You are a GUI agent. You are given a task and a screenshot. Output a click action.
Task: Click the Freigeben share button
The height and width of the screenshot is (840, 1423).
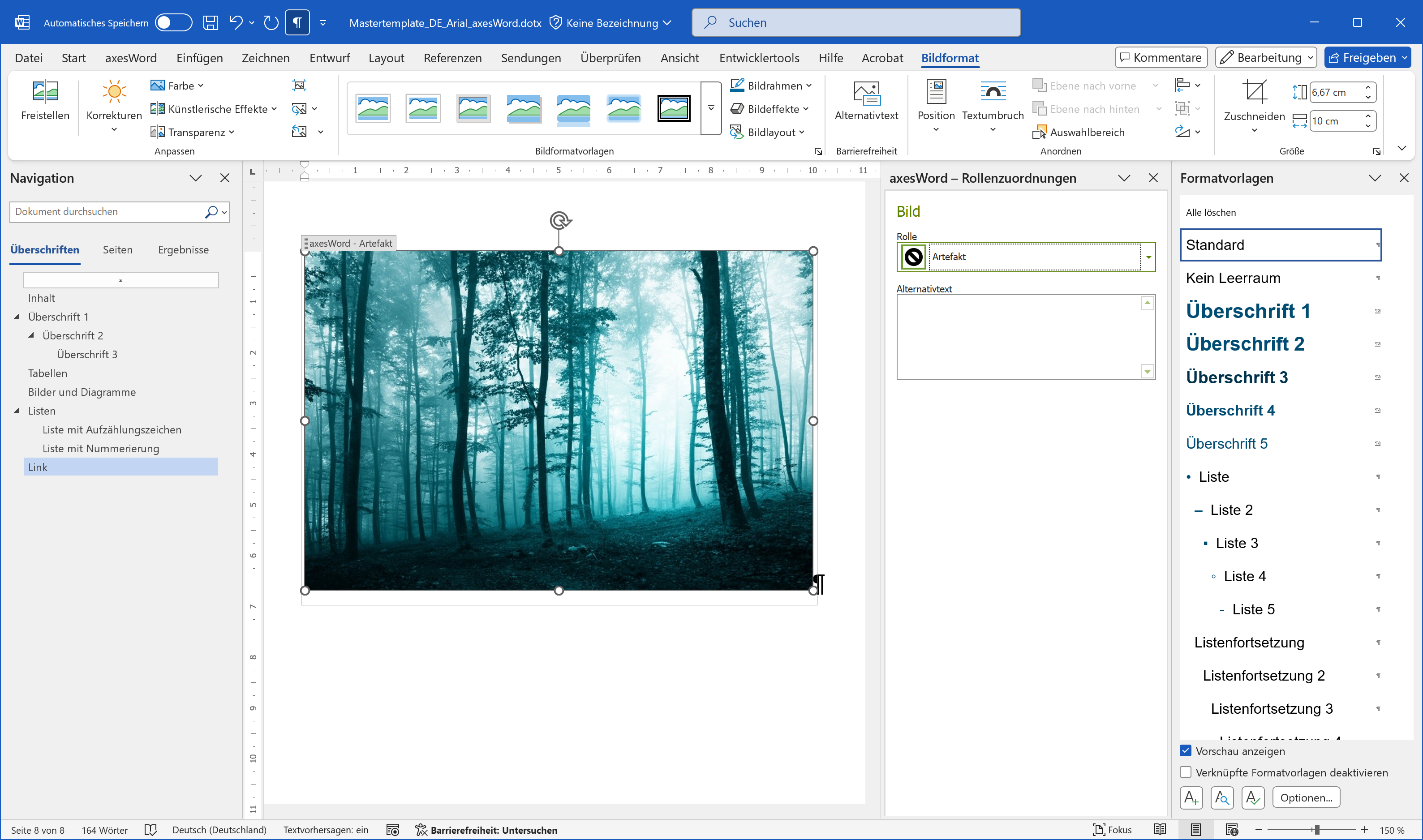pos(1367,58)
